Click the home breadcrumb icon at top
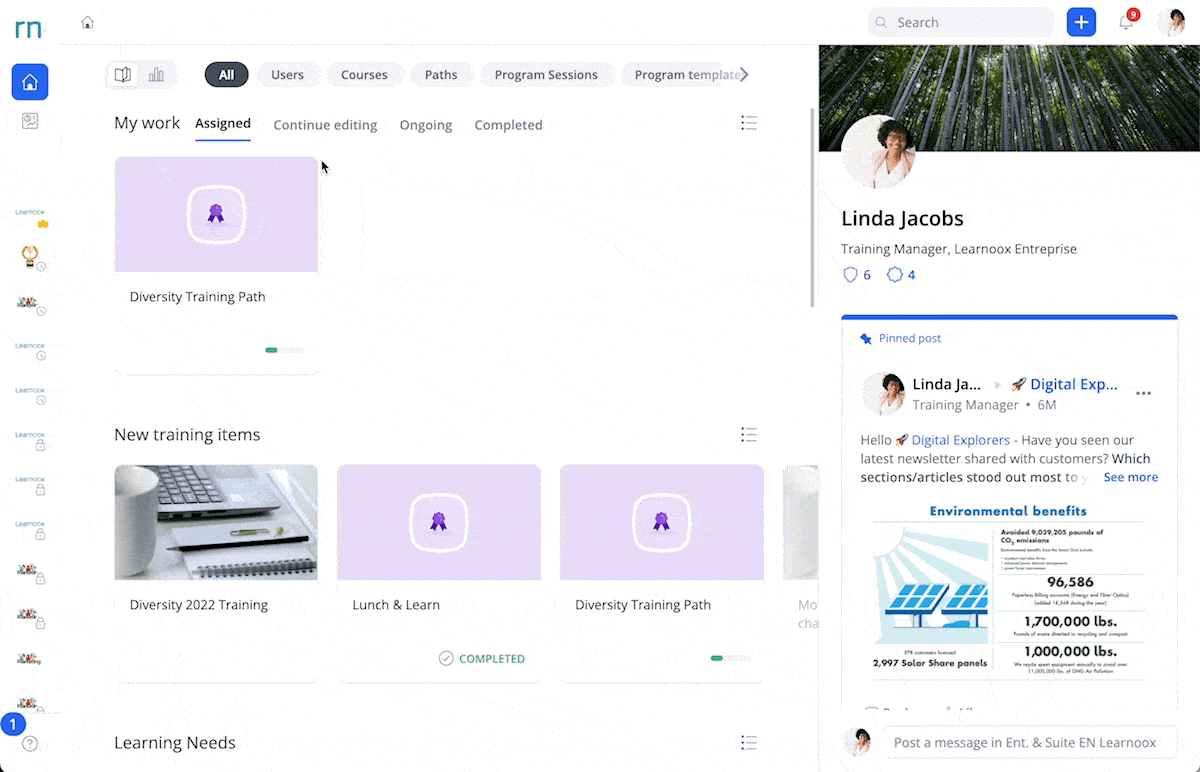Image resolution: width=1200 pixels, height=772 pixels. (x=87, y=21)
